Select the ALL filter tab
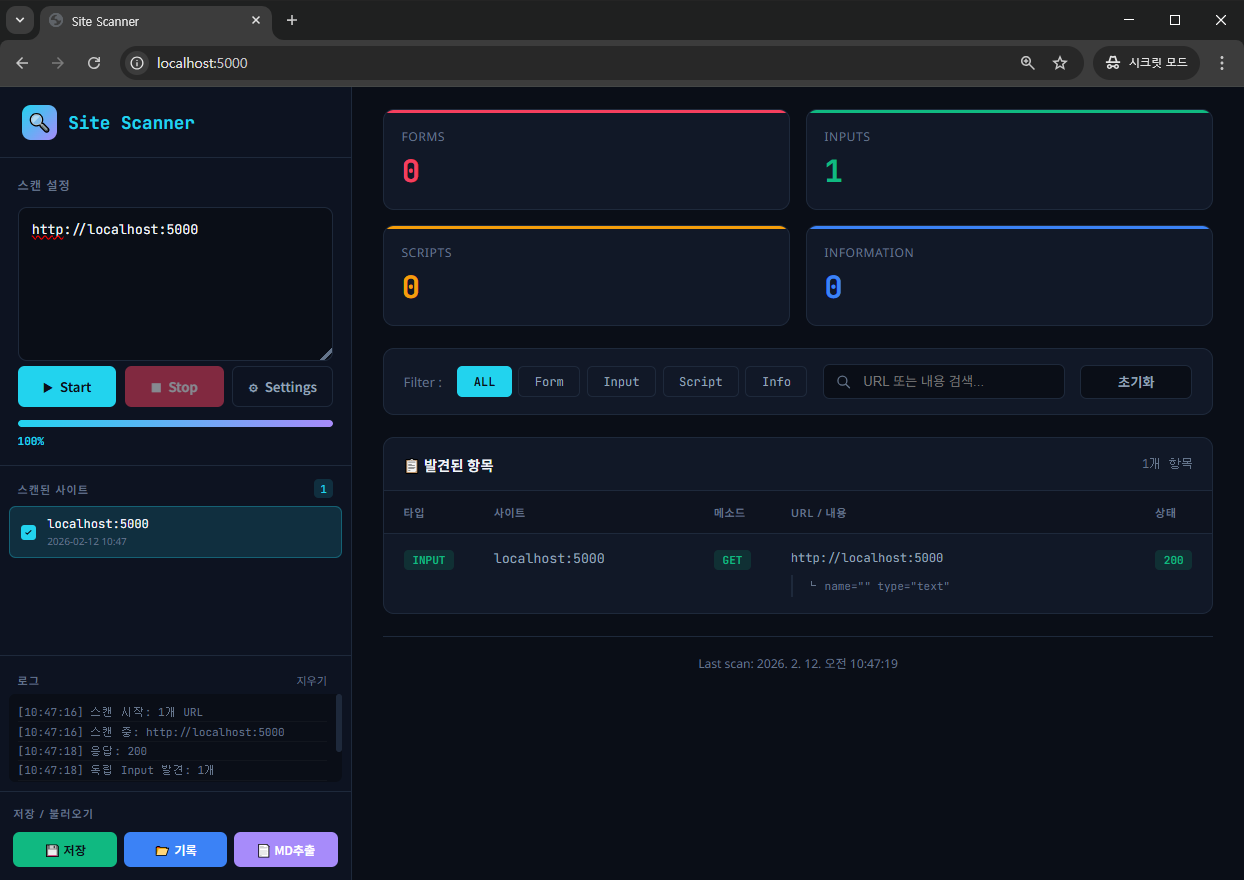1244x880 pixels. [x=484, y=382]
